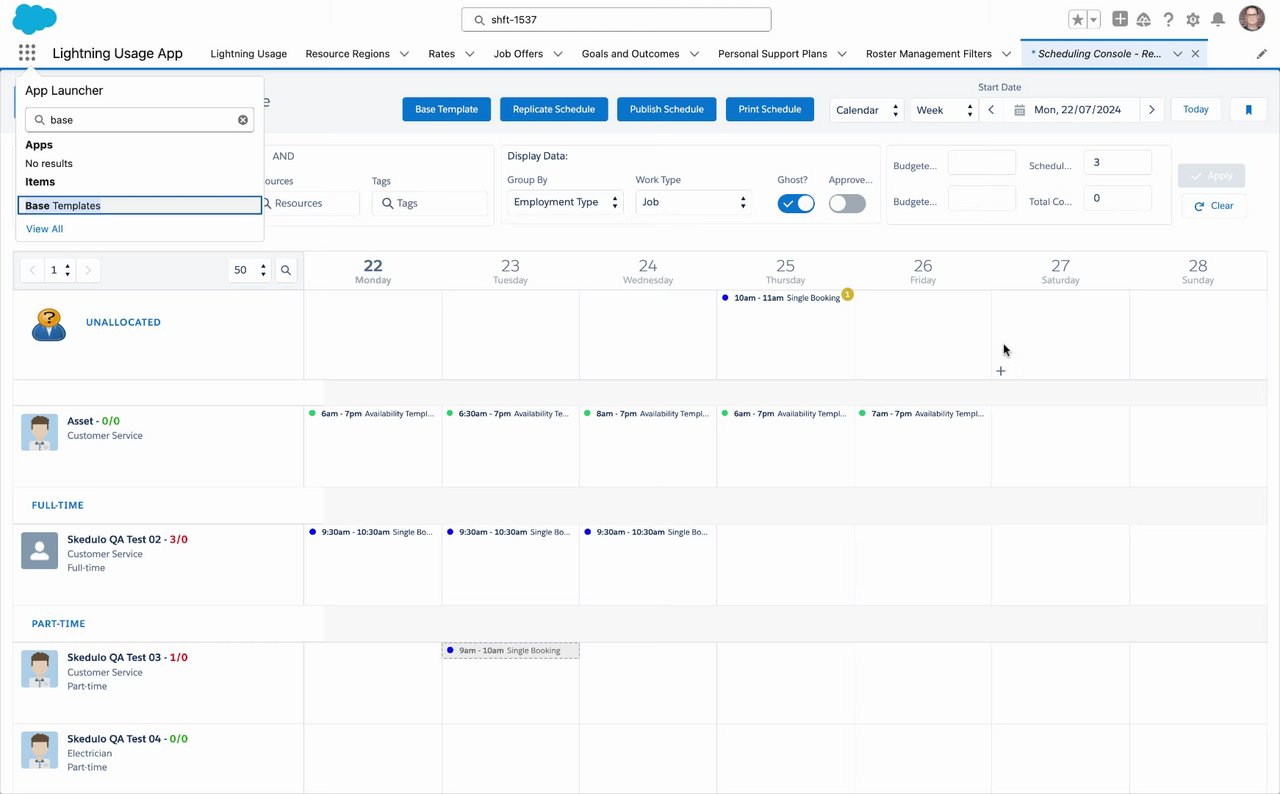Open Tuesday 9am - 10am Single Booking
Viewport: 1280px width, 794px height.
(510, 650)
